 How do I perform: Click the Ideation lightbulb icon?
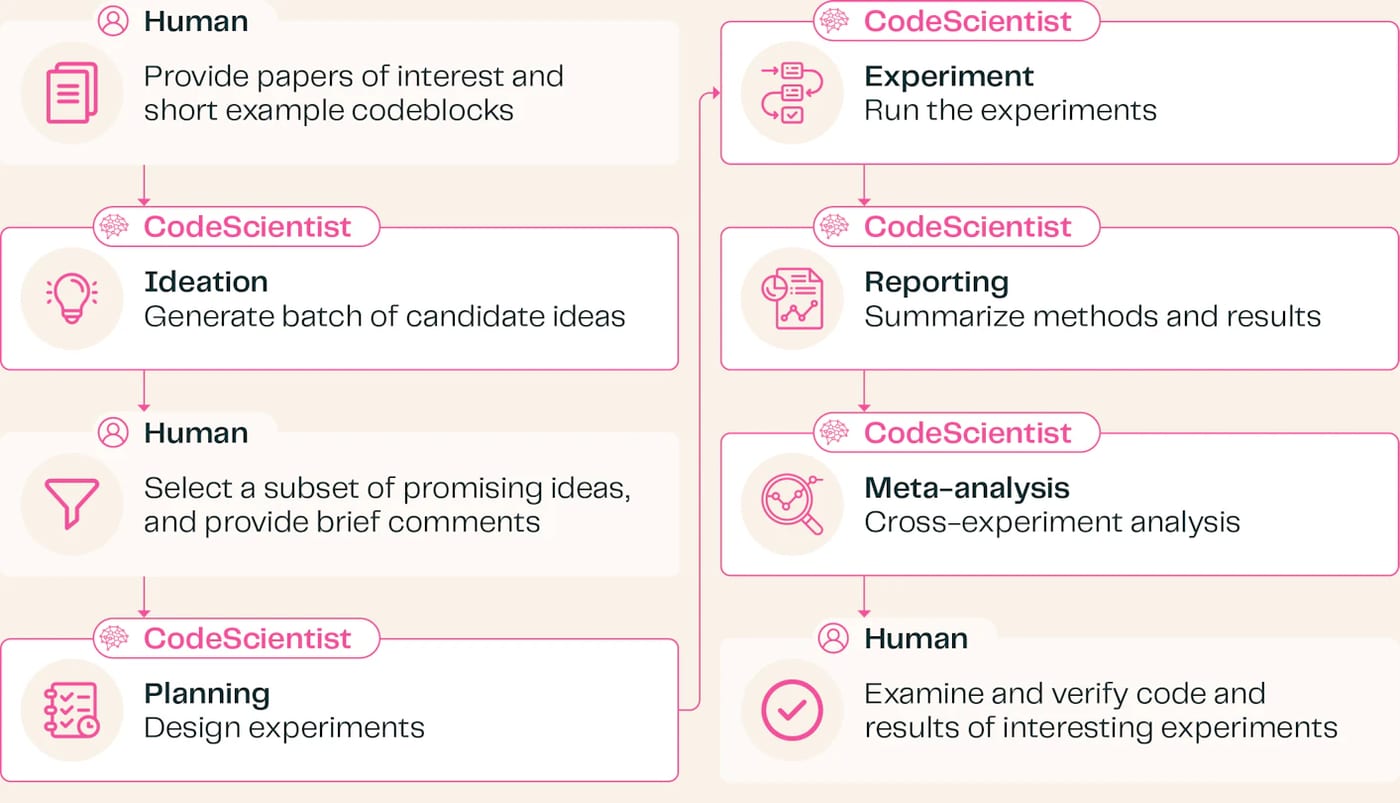72,299
